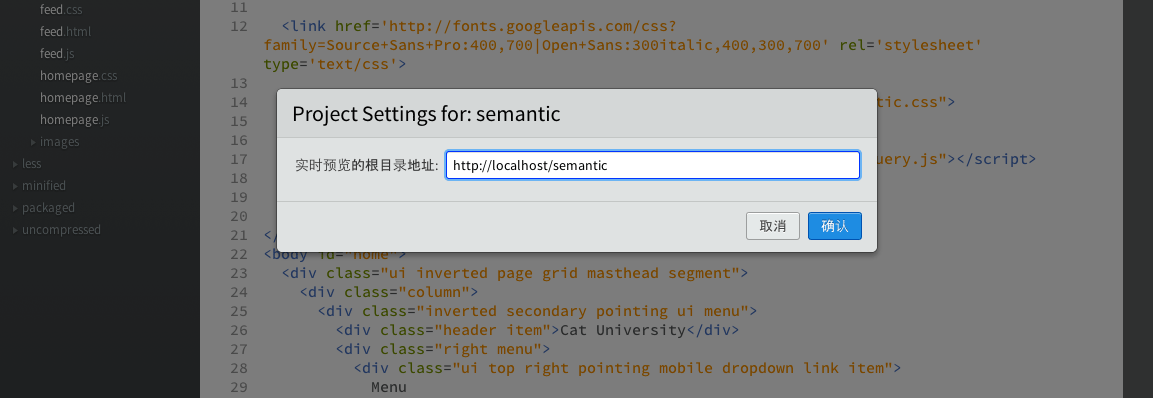The image size is (1153, 398).
Task: Open feed.css in file tree
Action: [62, 10]
